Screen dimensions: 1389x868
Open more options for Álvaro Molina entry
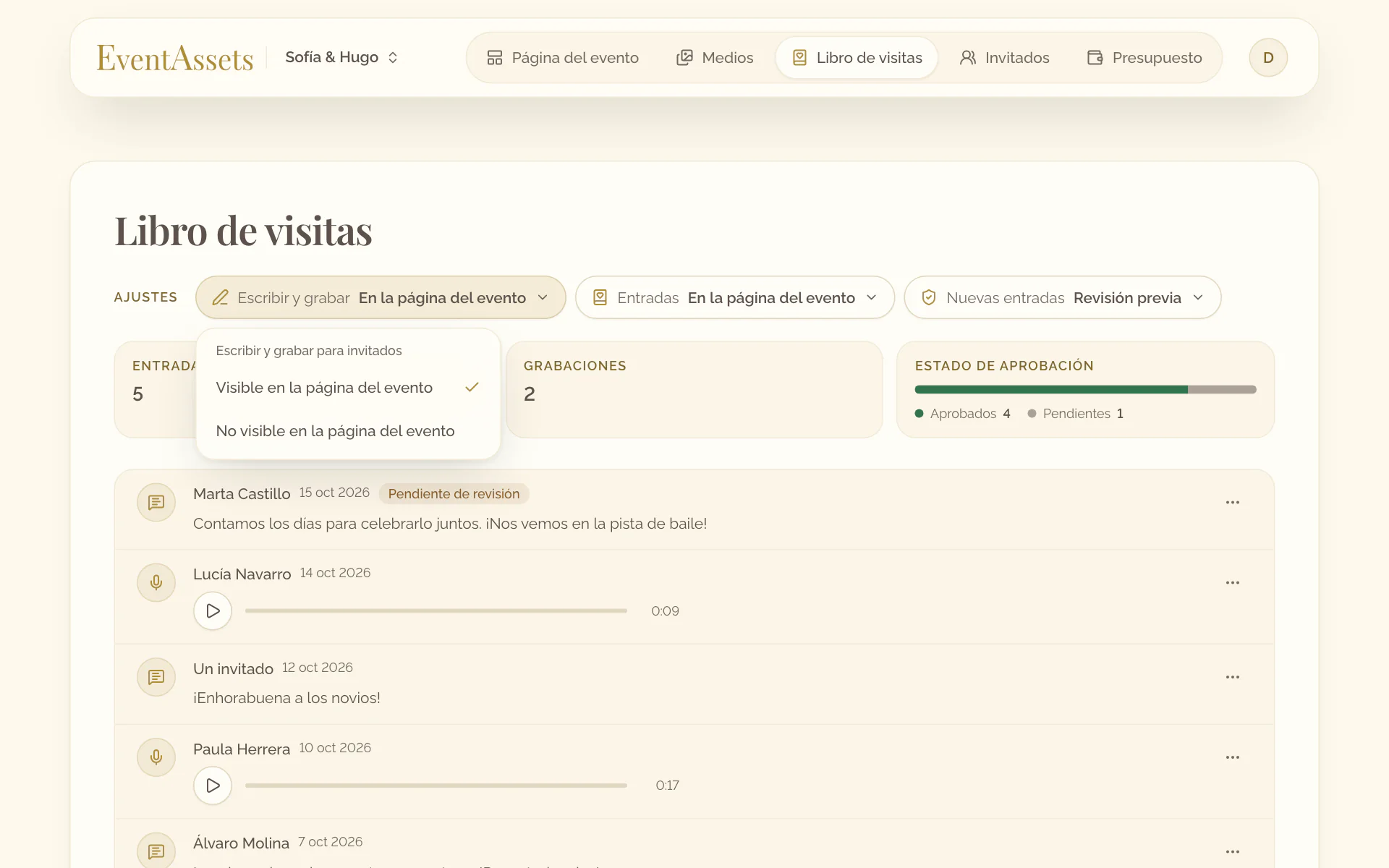tap(1233, 851)
